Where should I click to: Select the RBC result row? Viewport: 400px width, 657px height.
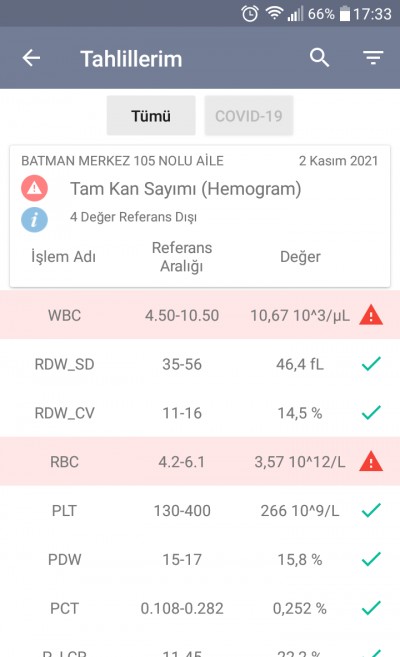(x=200, y=462)
